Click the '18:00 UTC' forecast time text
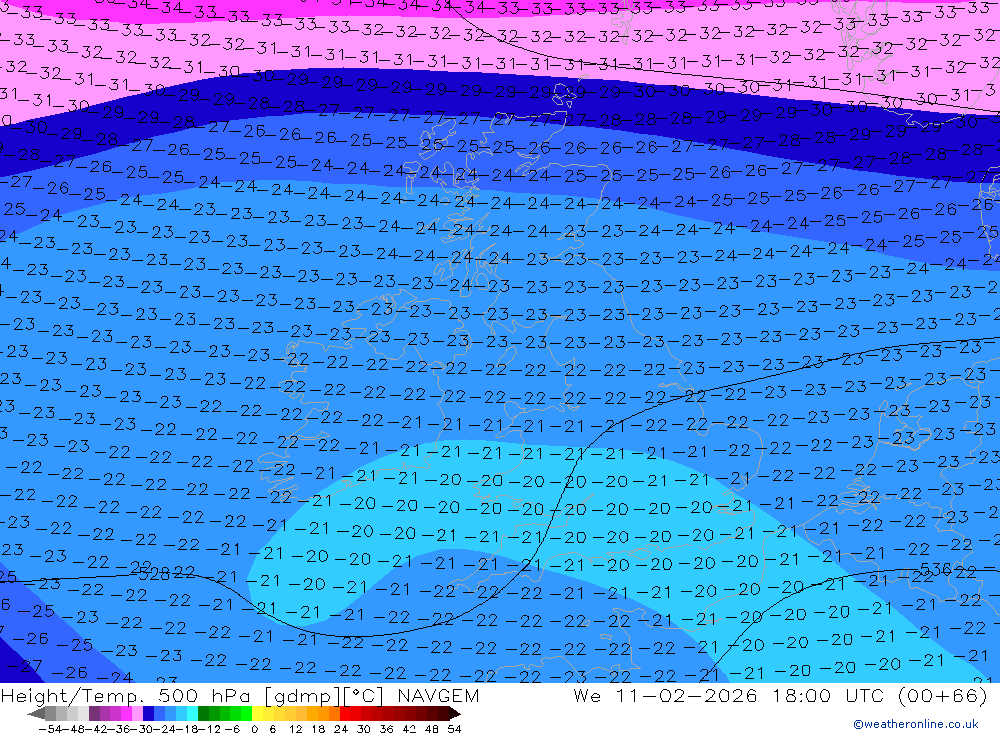Screen dimensions: 1000x733 coord(828,695)
